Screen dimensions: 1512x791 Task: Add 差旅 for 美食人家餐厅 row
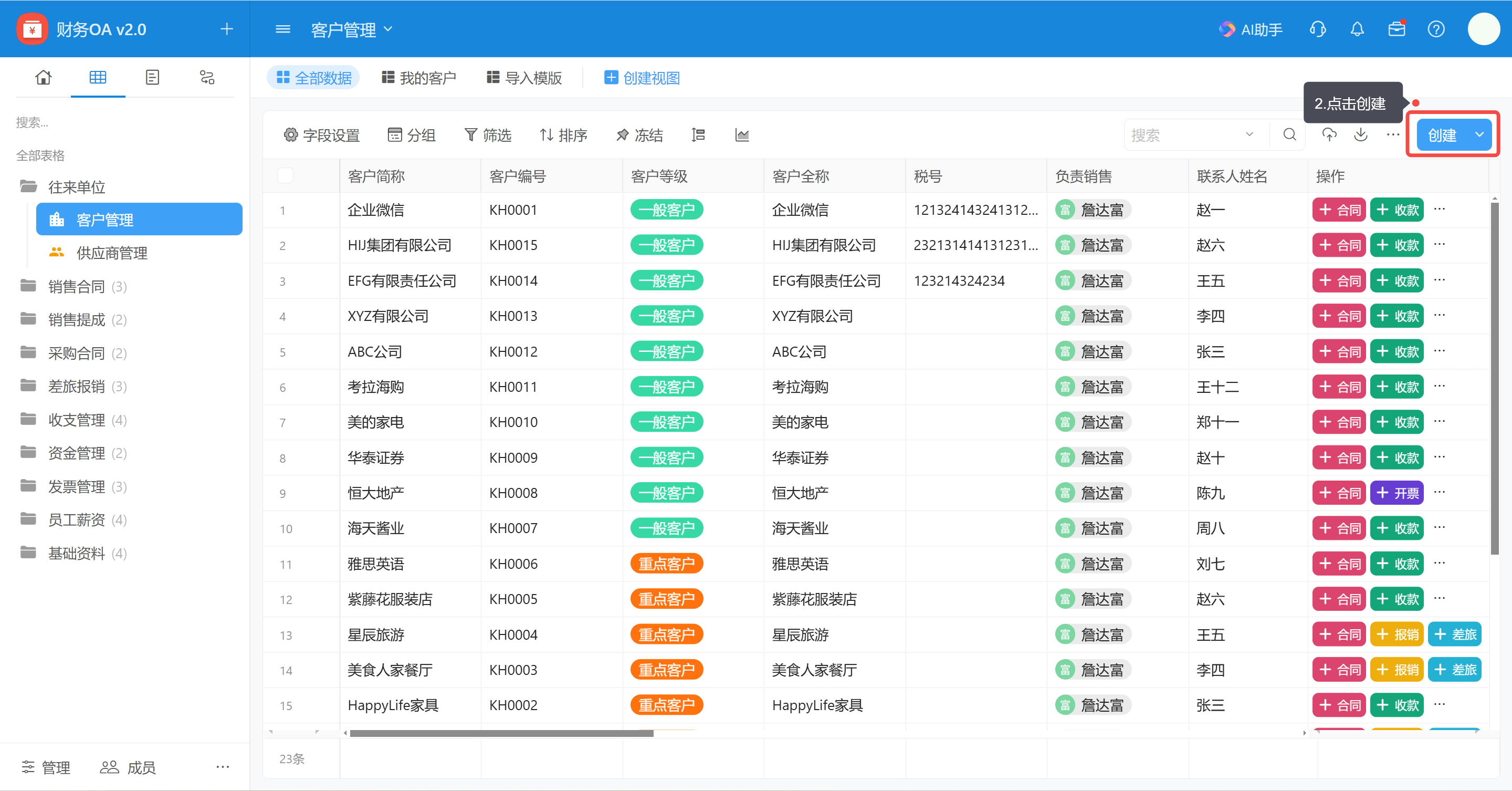point(1454,670)
